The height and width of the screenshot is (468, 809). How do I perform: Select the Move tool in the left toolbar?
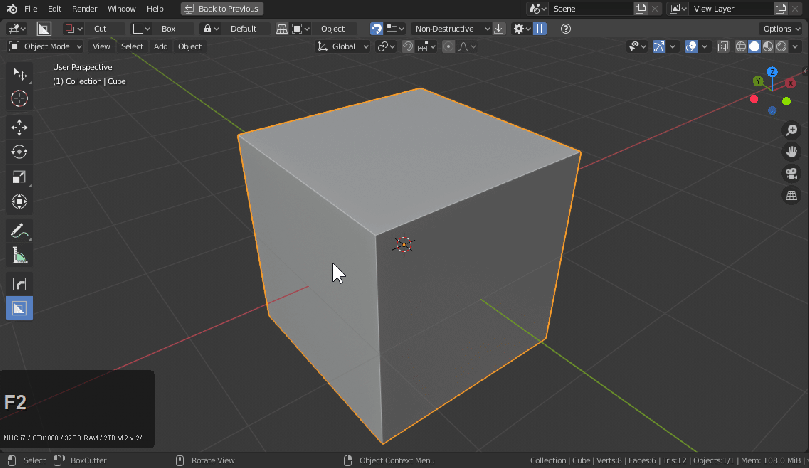pos(19,126)
